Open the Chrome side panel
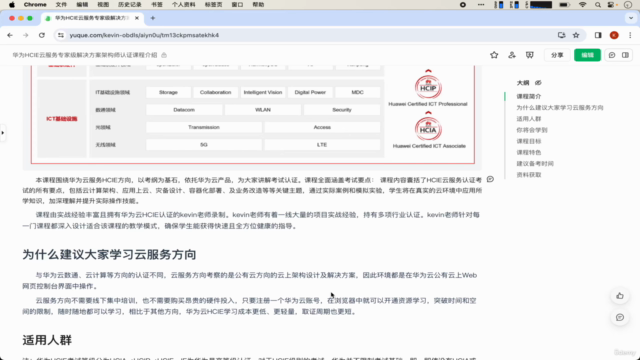Viewport: 640px width, 360px height. (x=598, y=36)
